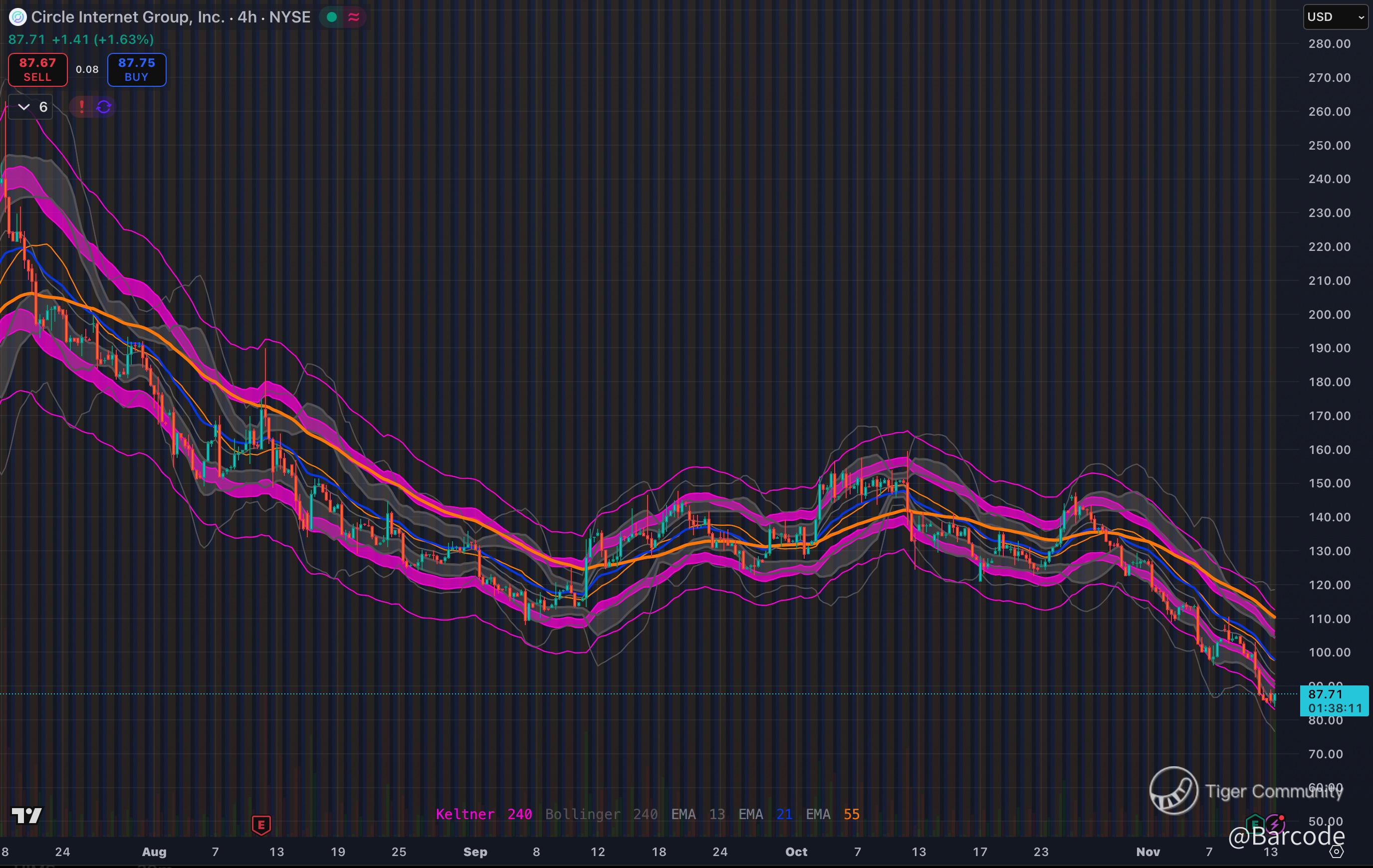This screenshot has width=1373, height=868.
Task: Click the red earnings E marker on the timeline
Action: pos(261,824)
